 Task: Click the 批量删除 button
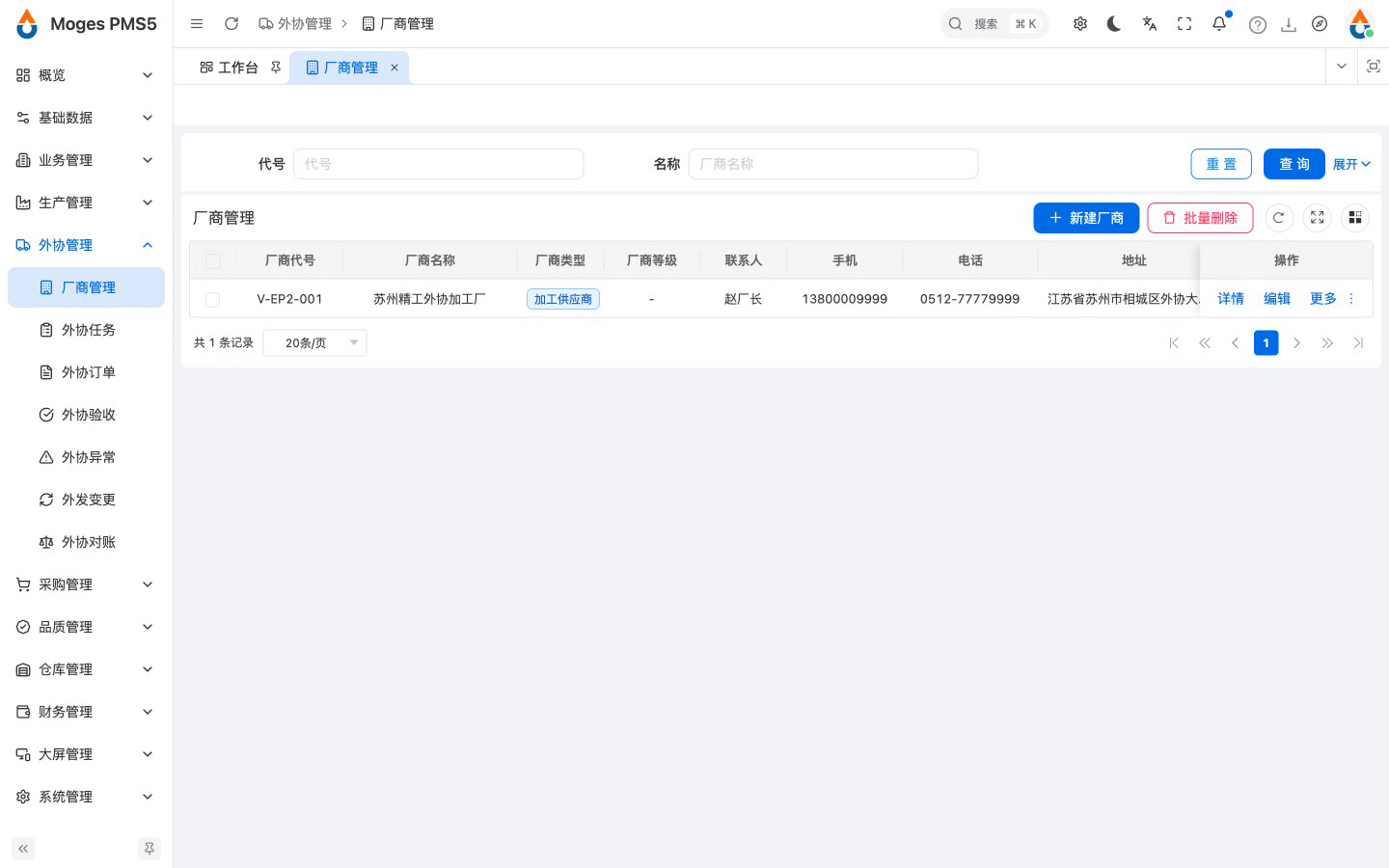1200,218
